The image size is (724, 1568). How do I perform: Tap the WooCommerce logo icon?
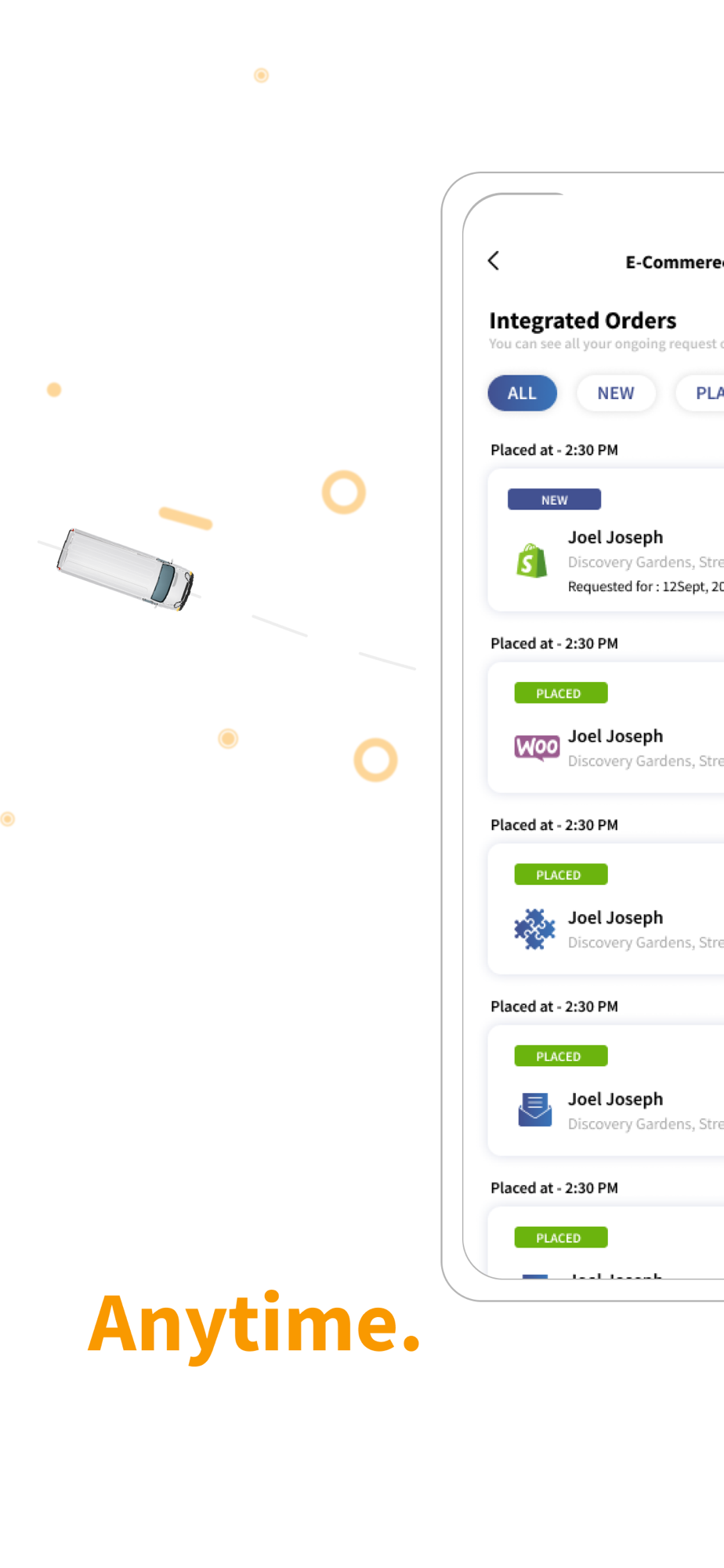tap(537, 748)
